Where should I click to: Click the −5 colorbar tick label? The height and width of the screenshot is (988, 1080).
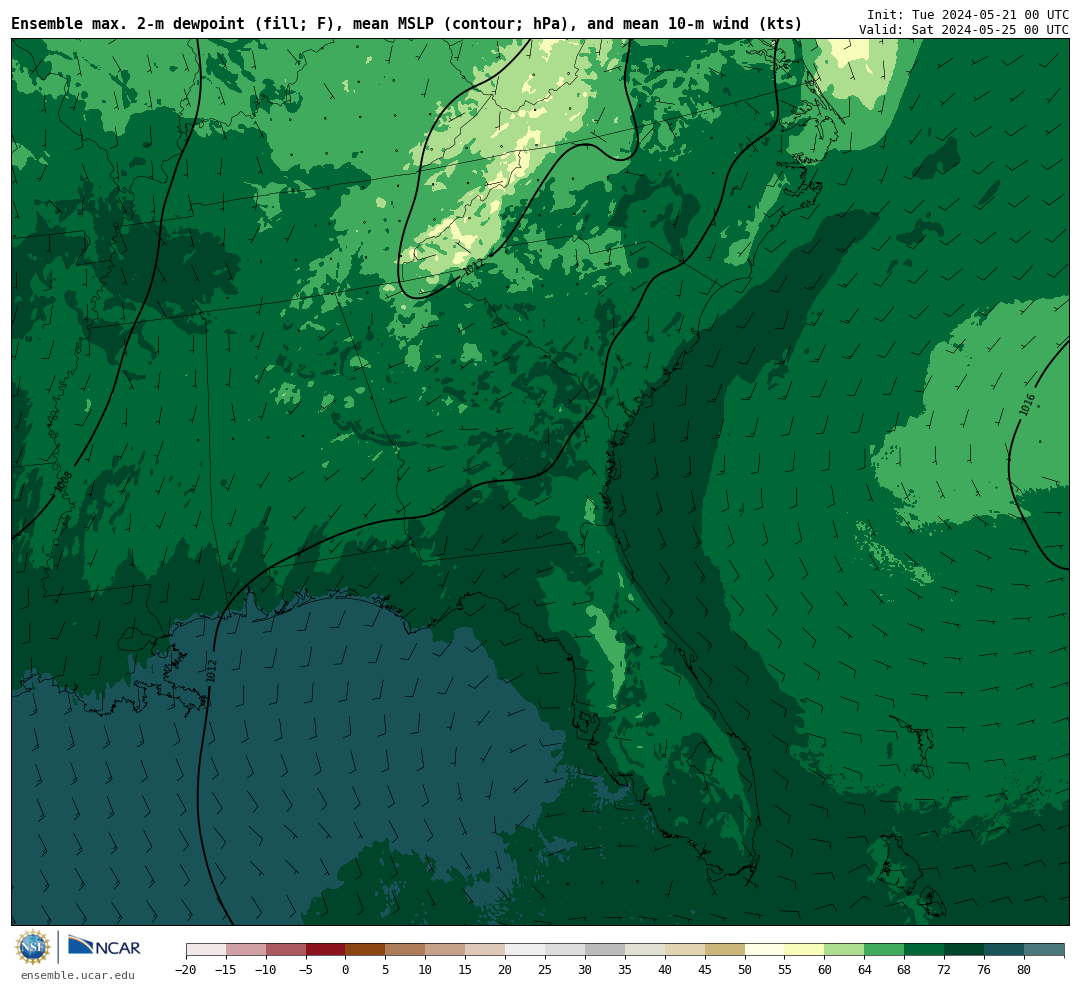pyautogui.click(x=306, y=969)
